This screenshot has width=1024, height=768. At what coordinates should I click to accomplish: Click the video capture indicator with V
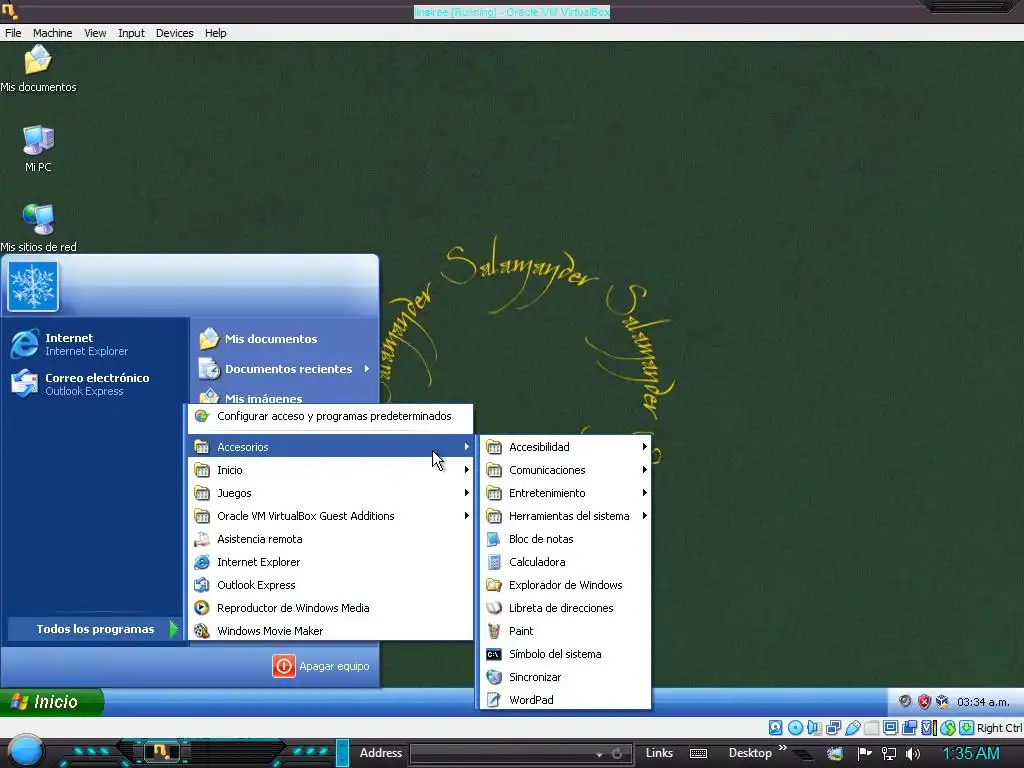coord(929,728)
